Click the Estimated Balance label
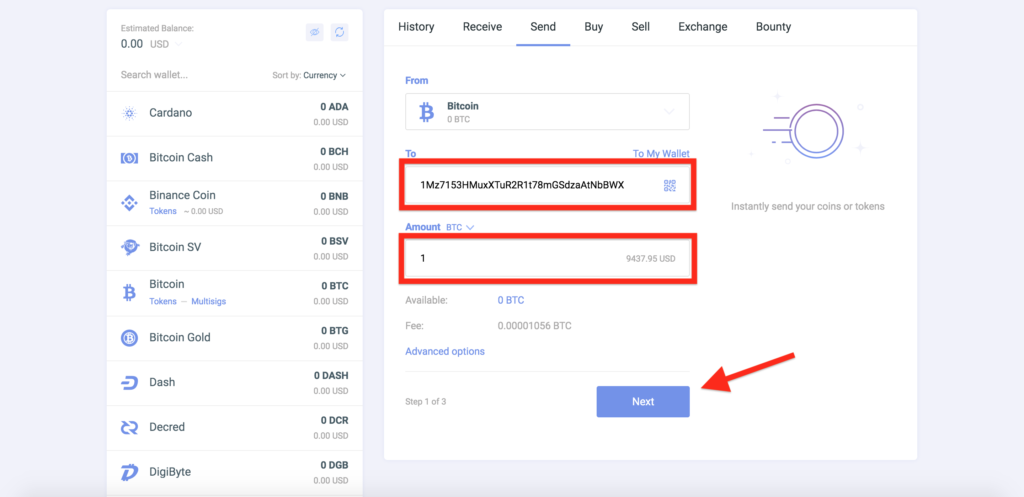Viewport: 1024px width, 497px height. point(157,29)
